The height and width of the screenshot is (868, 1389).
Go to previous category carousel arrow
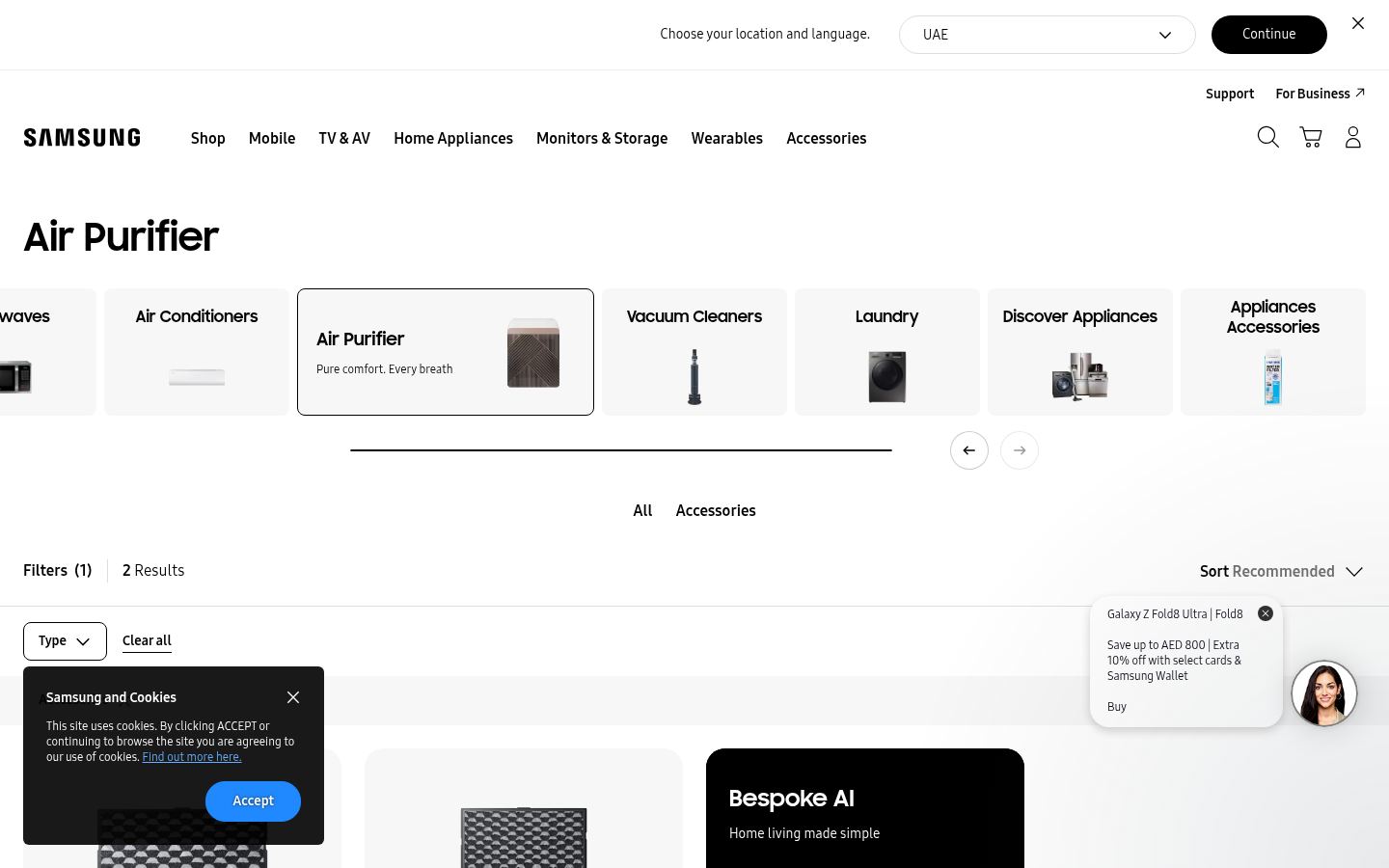(969, 450)
